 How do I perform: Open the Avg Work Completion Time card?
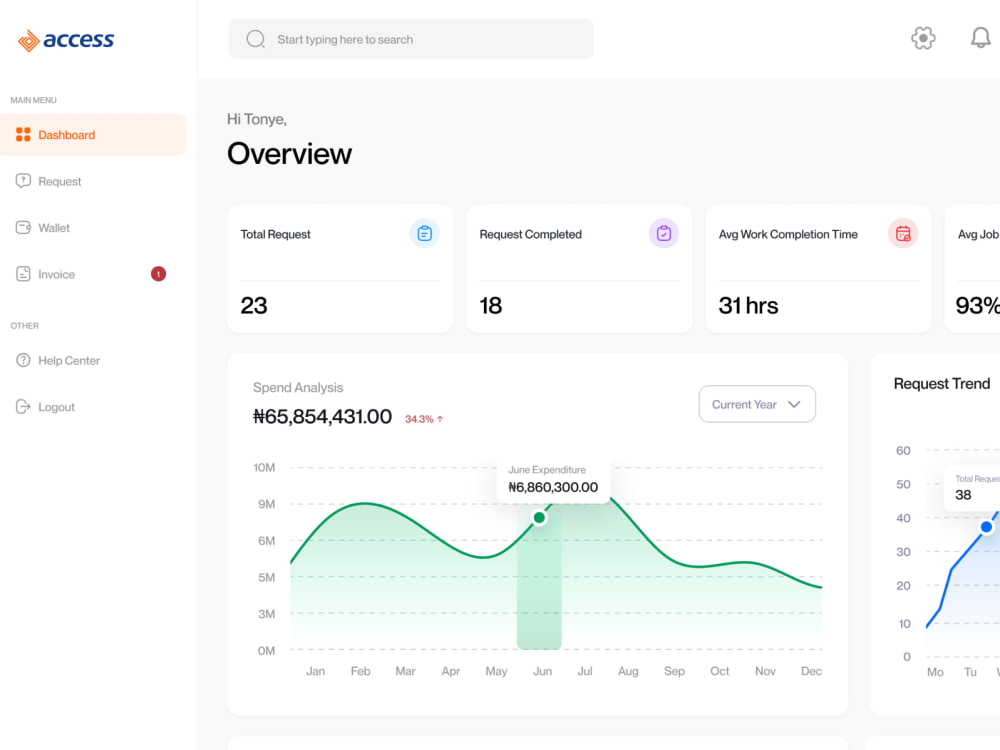coord(818,268)
